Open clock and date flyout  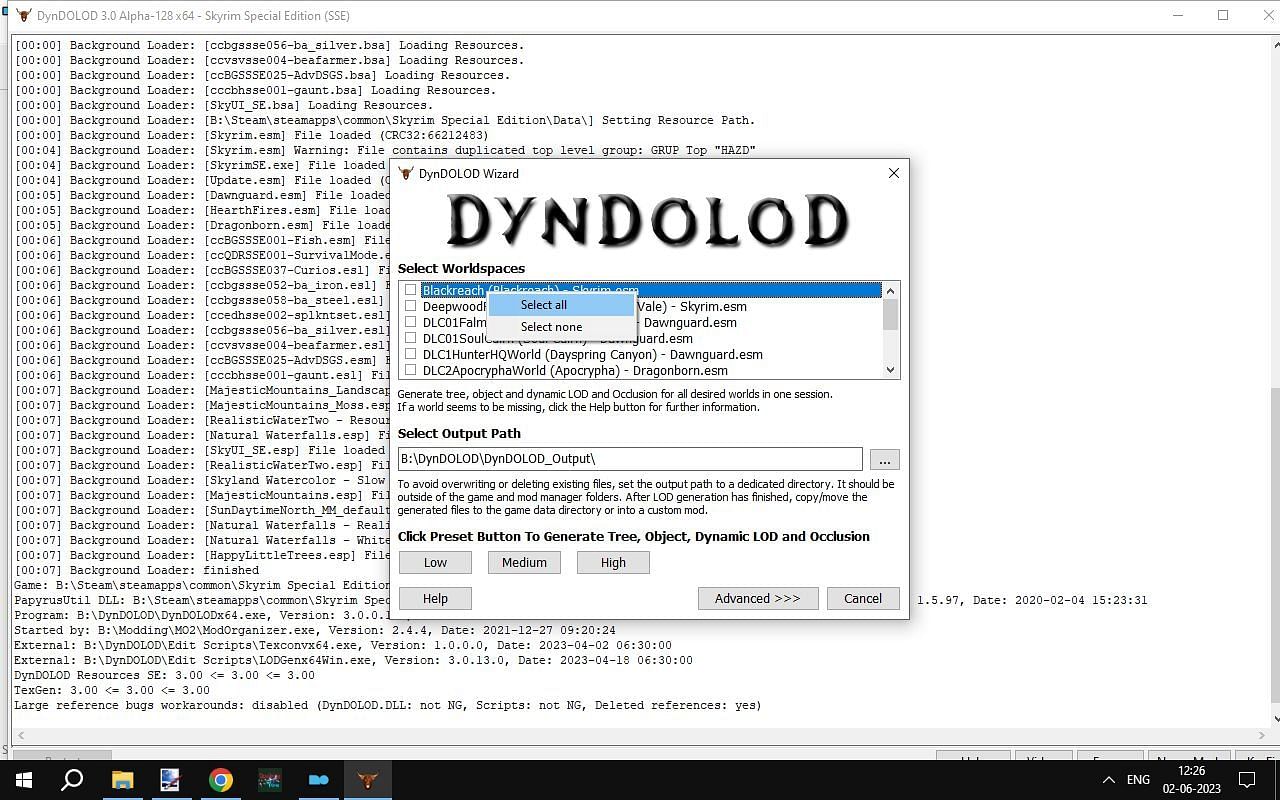point(1191,780)
